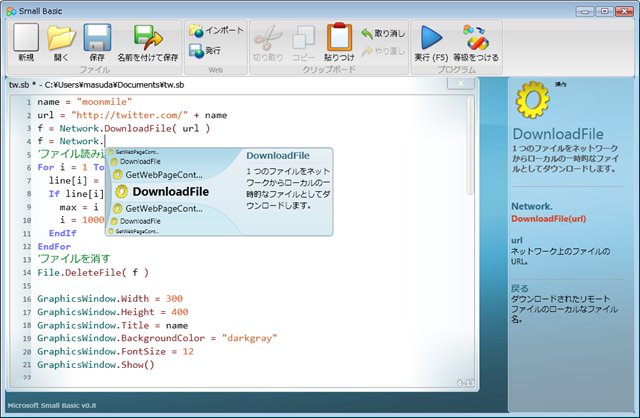Viewport: 640px width, 418px height.
Task: Redo with the やり直し button
Action: tap(384, 50)
